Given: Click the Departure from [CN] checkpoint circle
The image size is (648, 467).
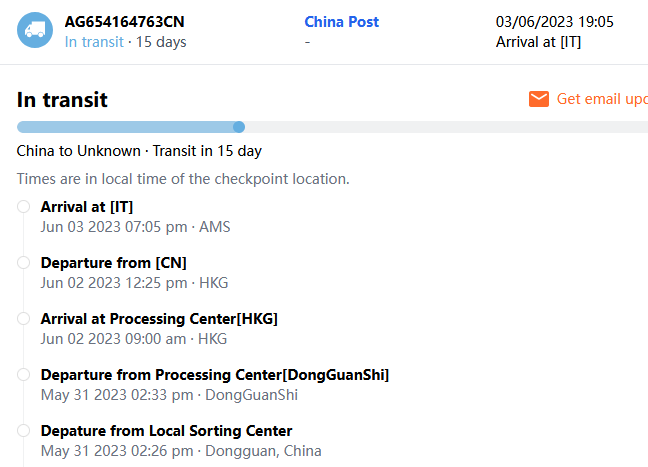Looking at the screenshot, I should pyautogui.click(x=23, y=263).
